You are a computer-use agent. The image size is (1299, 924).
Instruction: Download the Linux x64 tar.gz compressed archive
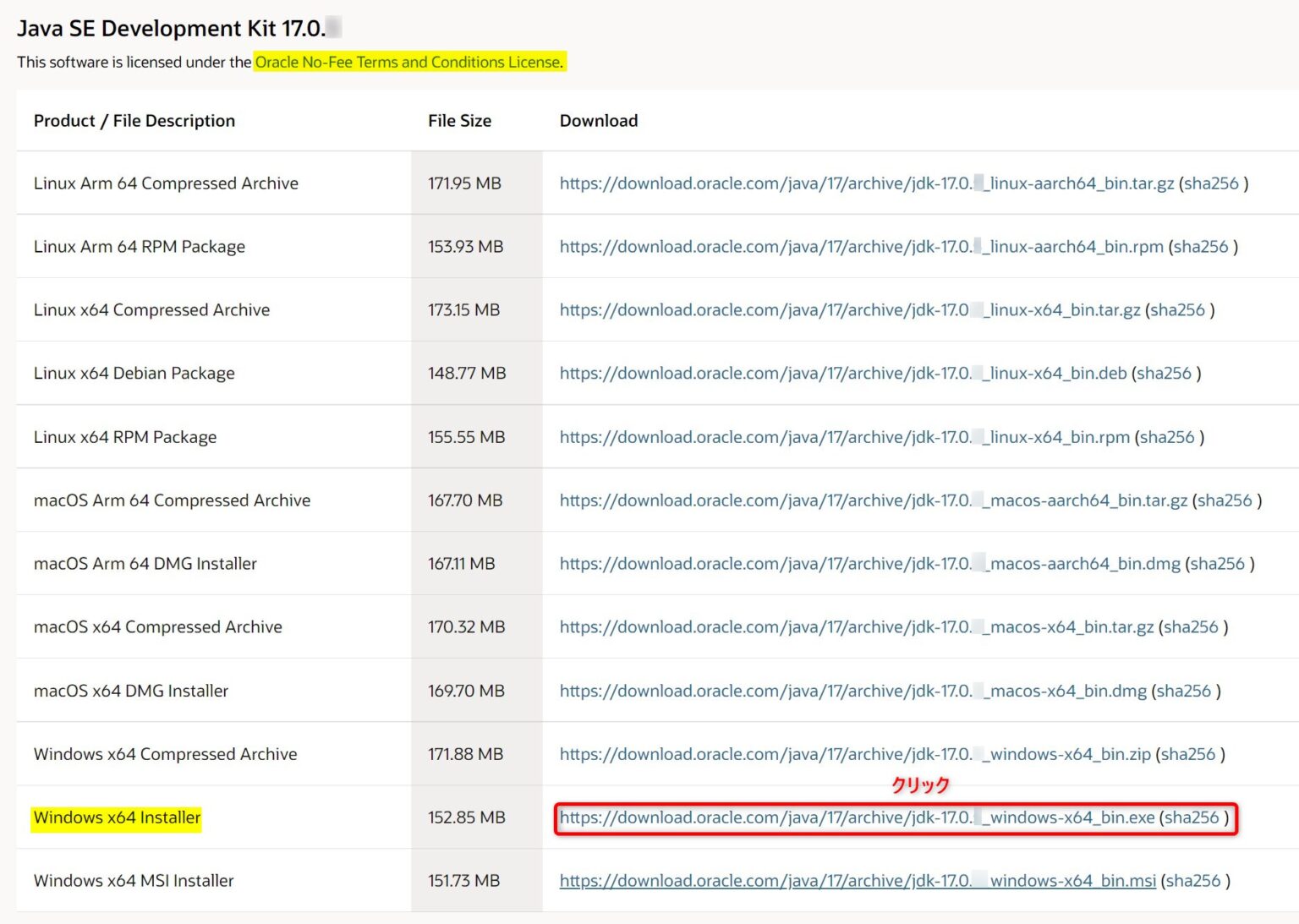coord(849,310)
